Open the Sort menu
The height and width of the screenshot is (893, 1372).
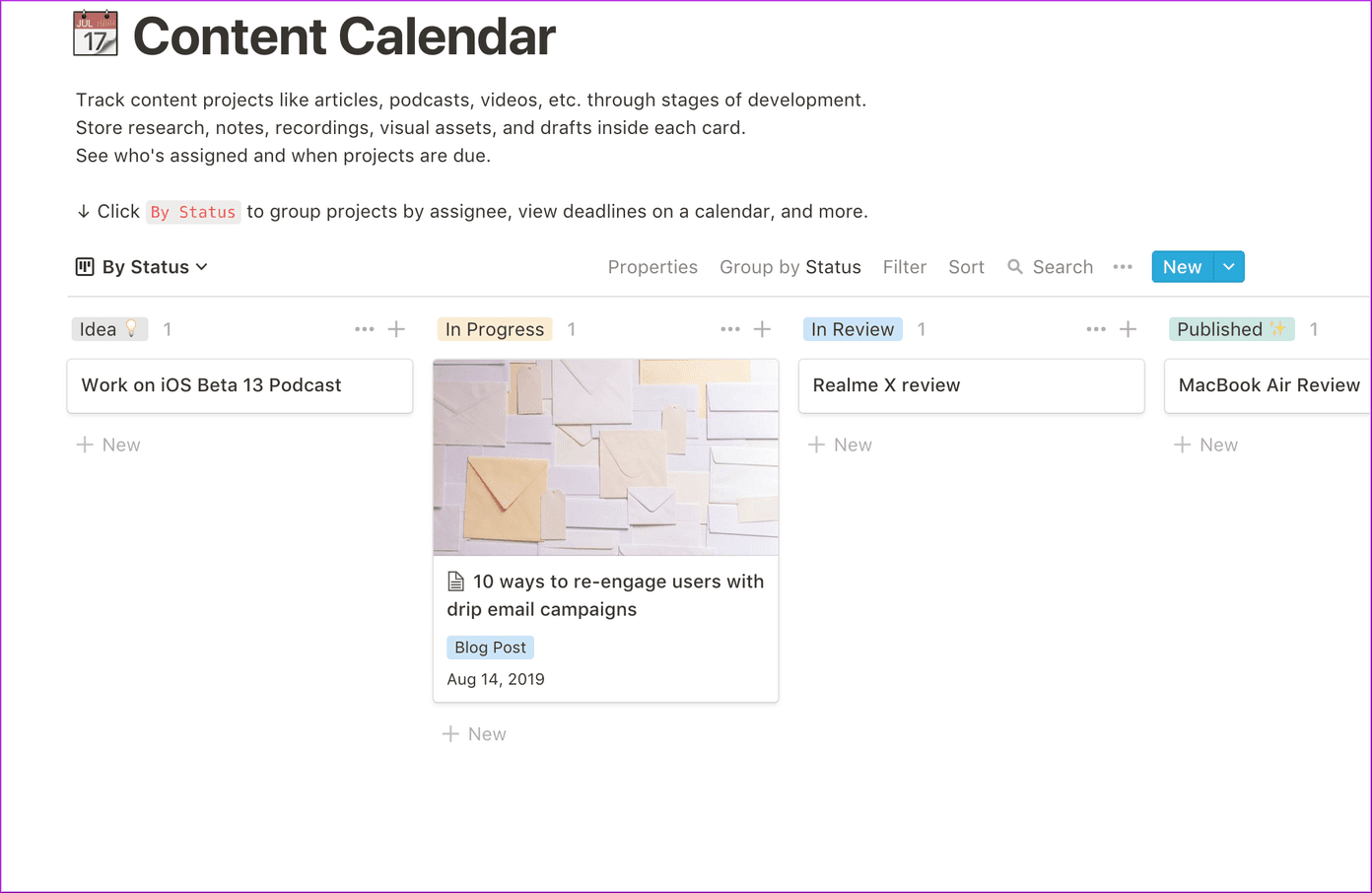966,267
